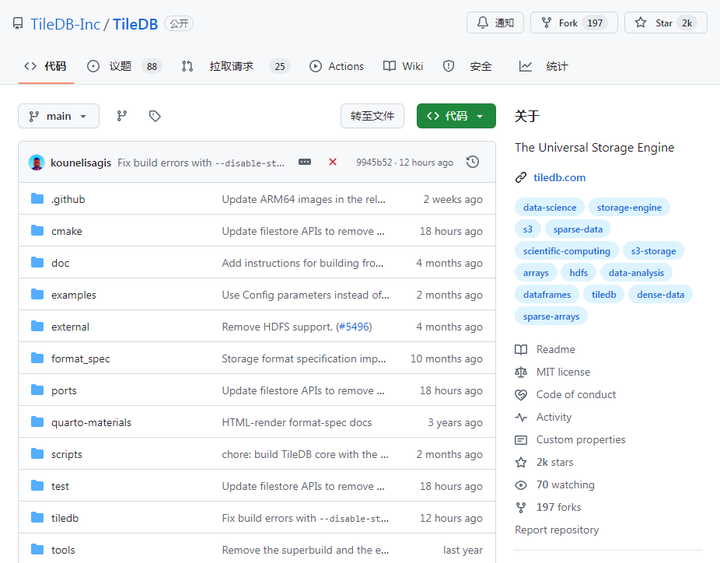Click the kounelisagis author name
Screen dimensions: 720x563
81,163
